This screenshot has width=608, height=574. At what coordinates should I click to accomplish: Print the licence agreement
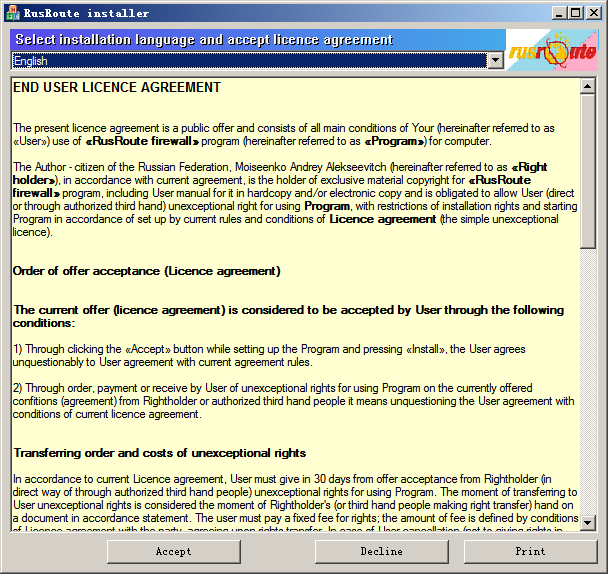pyautogui.click(x=530, y=551)
